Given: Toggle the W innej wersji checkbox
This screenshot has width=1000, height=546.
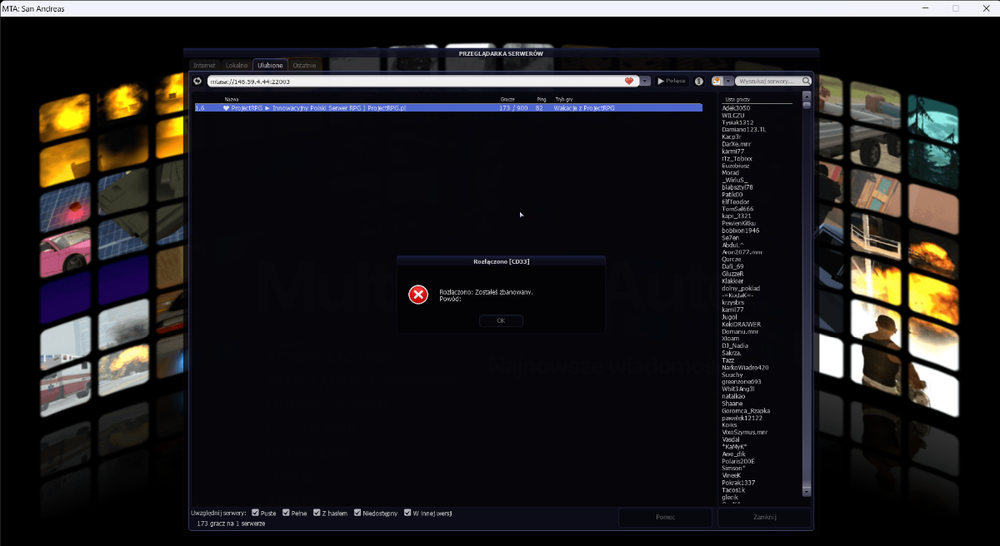Looking at the screenshot, I should 408,512.
